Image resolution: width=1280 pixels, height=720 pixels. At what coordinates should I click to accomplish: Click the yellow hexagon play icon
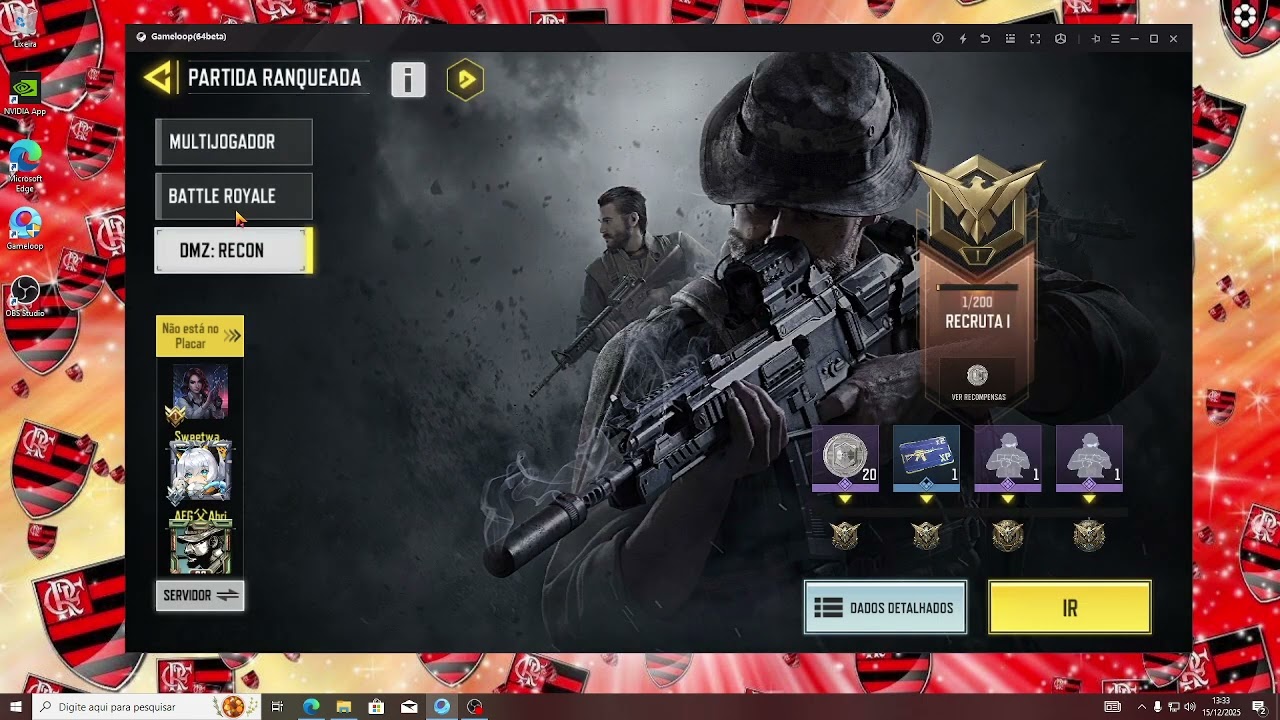pyautogui.click(x=465, y=79)
